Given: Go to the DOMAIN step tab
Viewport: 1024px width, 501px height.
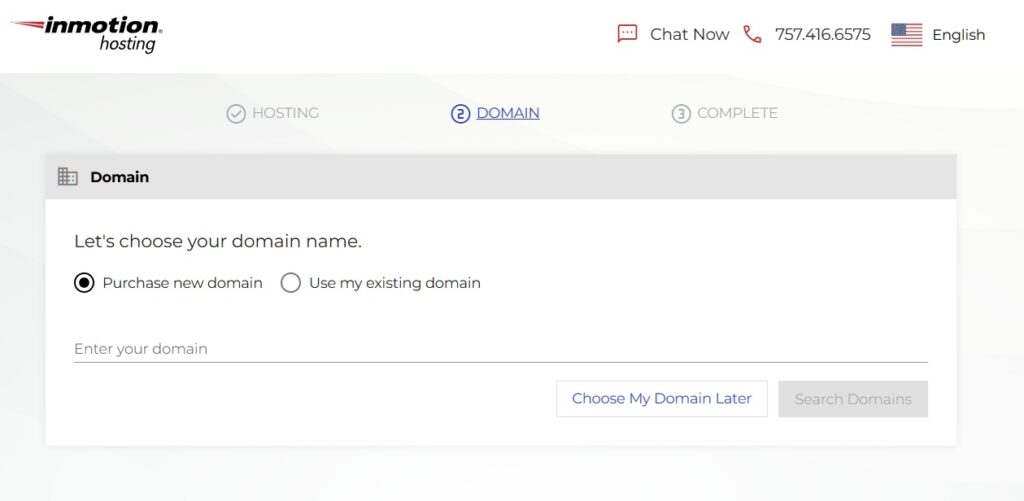Looking at the screenshot, I should tap(508, 113).
